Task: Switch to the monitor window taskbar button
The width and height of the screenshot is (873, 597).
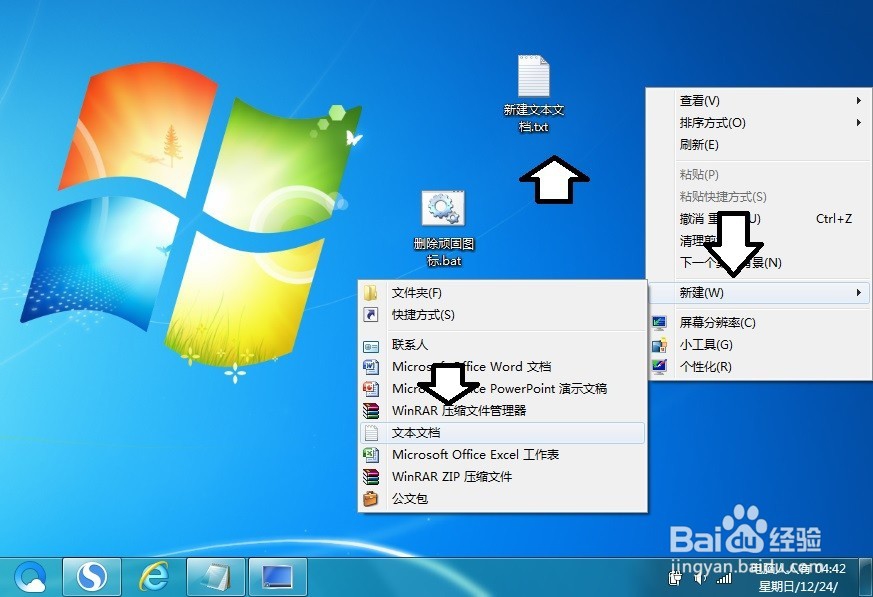Action: point(278,577)
